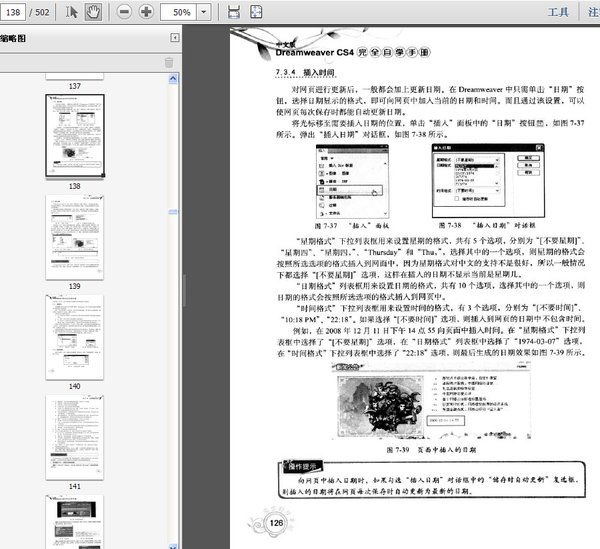Screen dimensions: 600x549
Task: Click the pane divider grip handle
Action: tap(184, 291)
